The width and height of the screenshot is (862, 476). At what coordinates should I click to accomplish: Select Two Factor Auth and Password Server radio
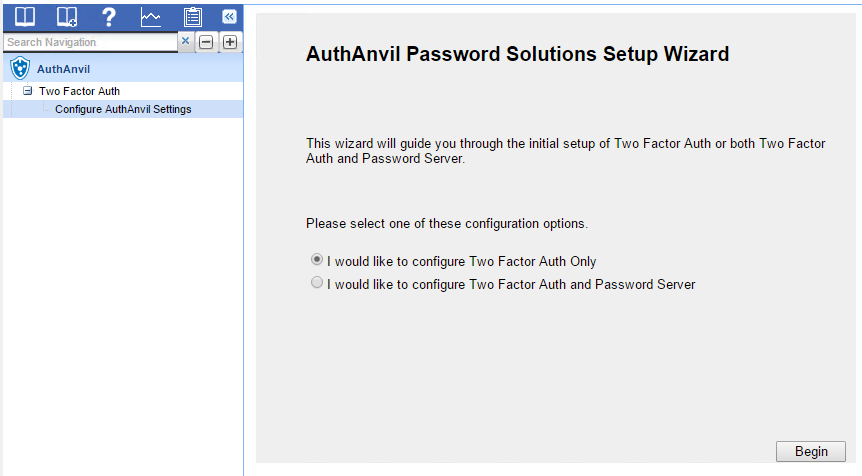(317, 283)
